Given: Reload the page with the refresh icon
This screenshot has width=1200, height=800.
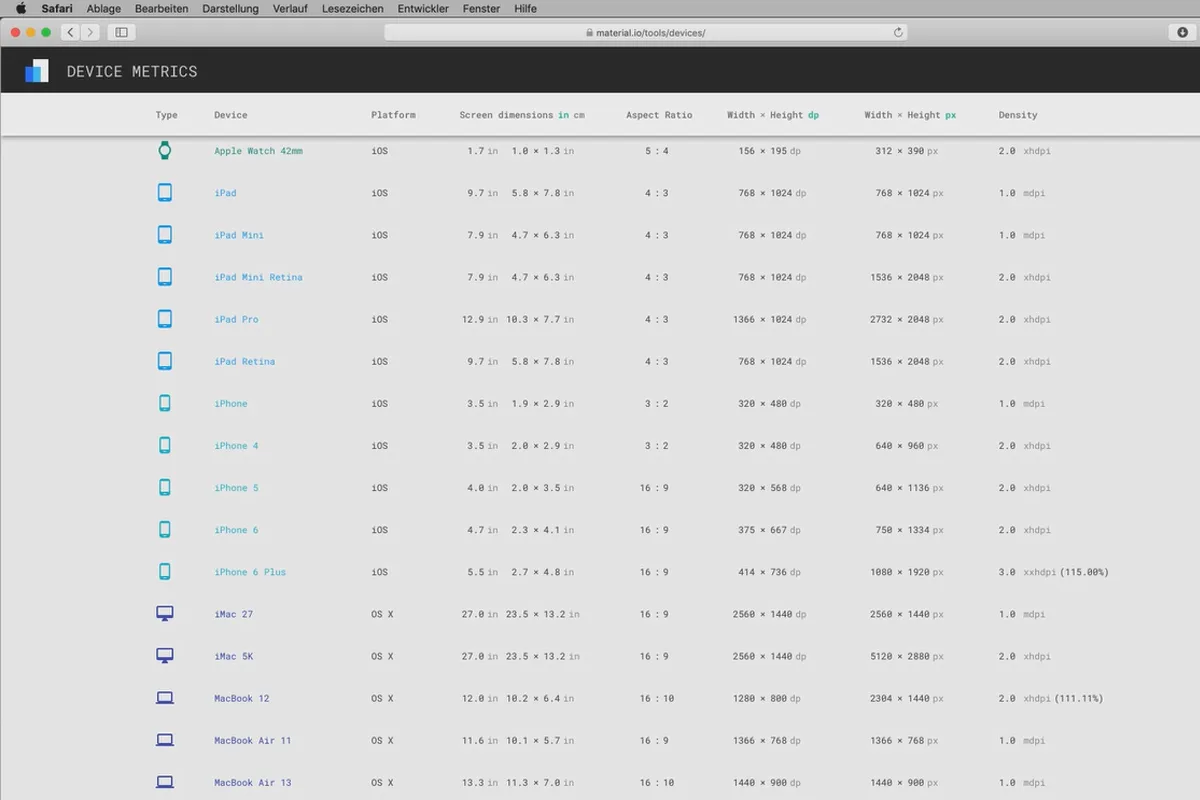Looking at the screenshot, I should click(x=898, y=32).
